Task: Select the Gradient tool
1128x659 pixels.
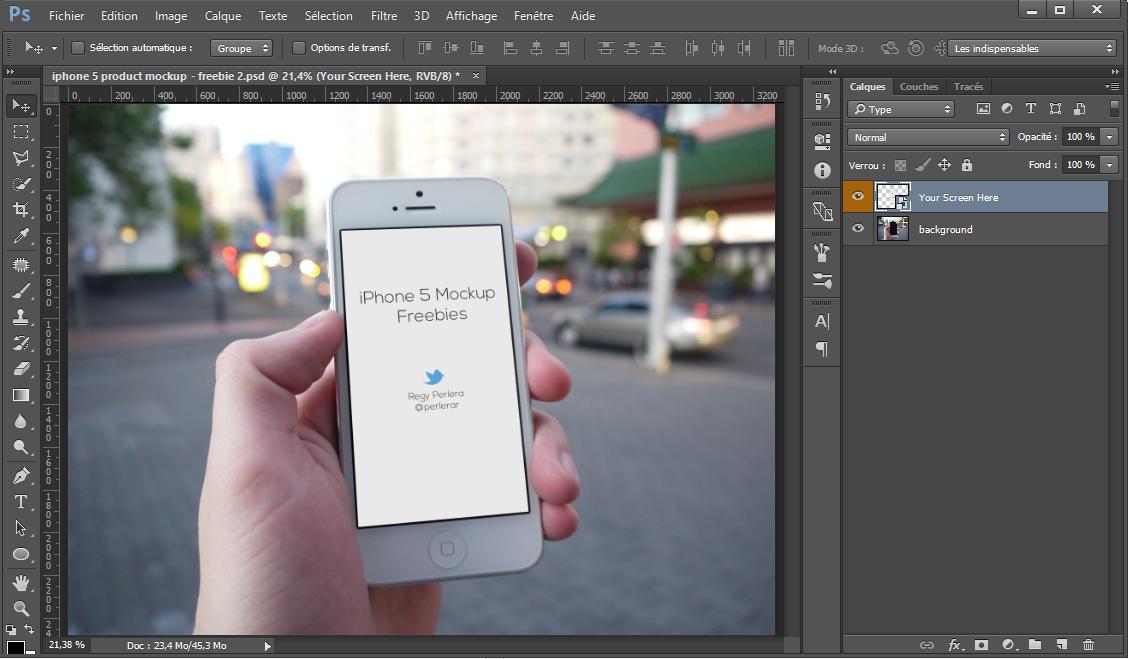Action: [21, 395]
